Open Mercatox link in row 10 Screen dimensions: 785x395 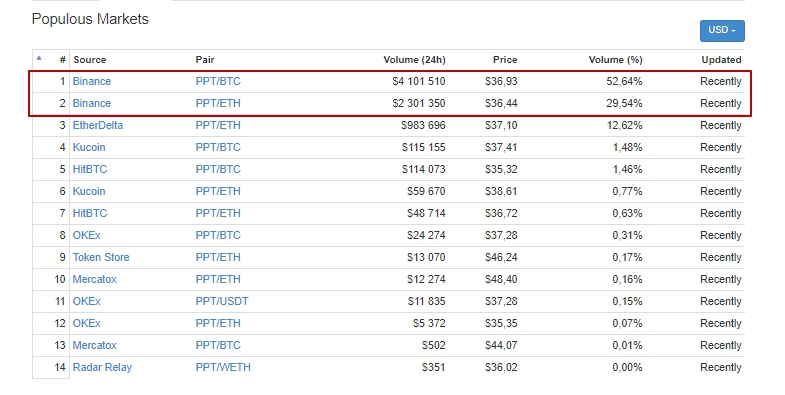tap(94, 279)
